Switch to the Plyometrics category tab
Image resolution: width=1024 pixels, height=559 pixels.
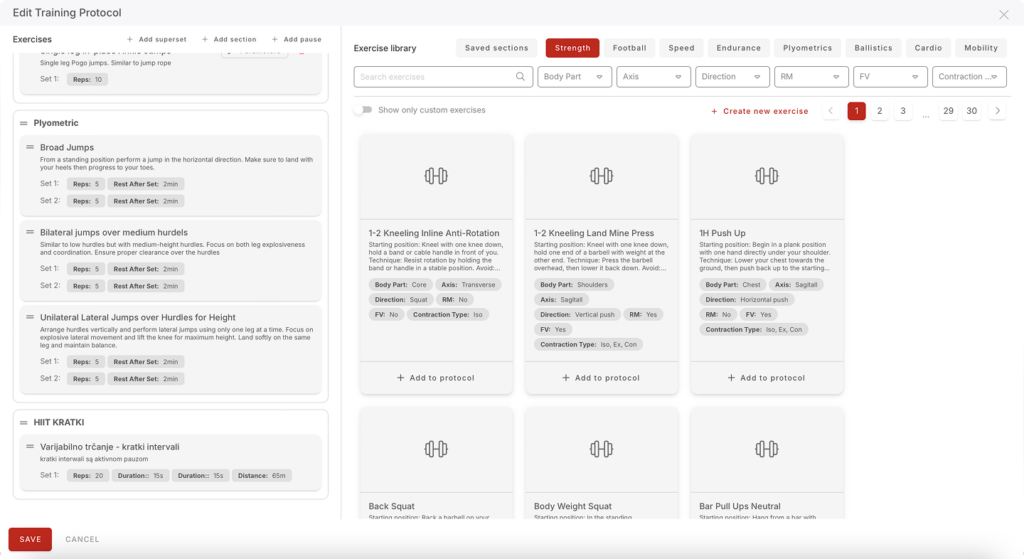pyautogui.click(x=806, y=48)
